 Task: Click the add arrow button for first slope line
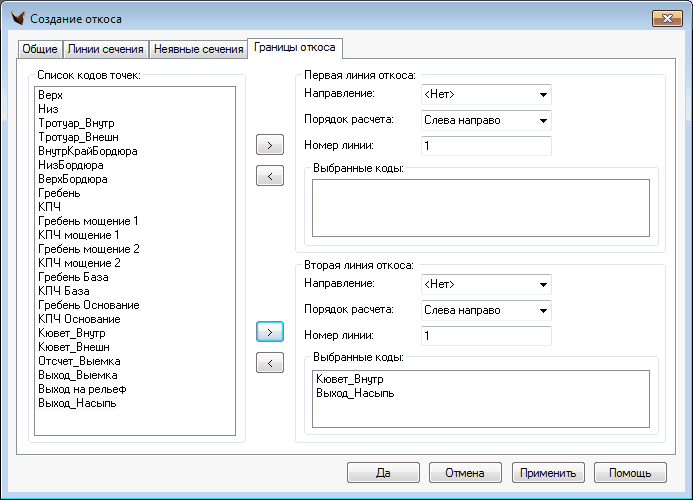270,145
